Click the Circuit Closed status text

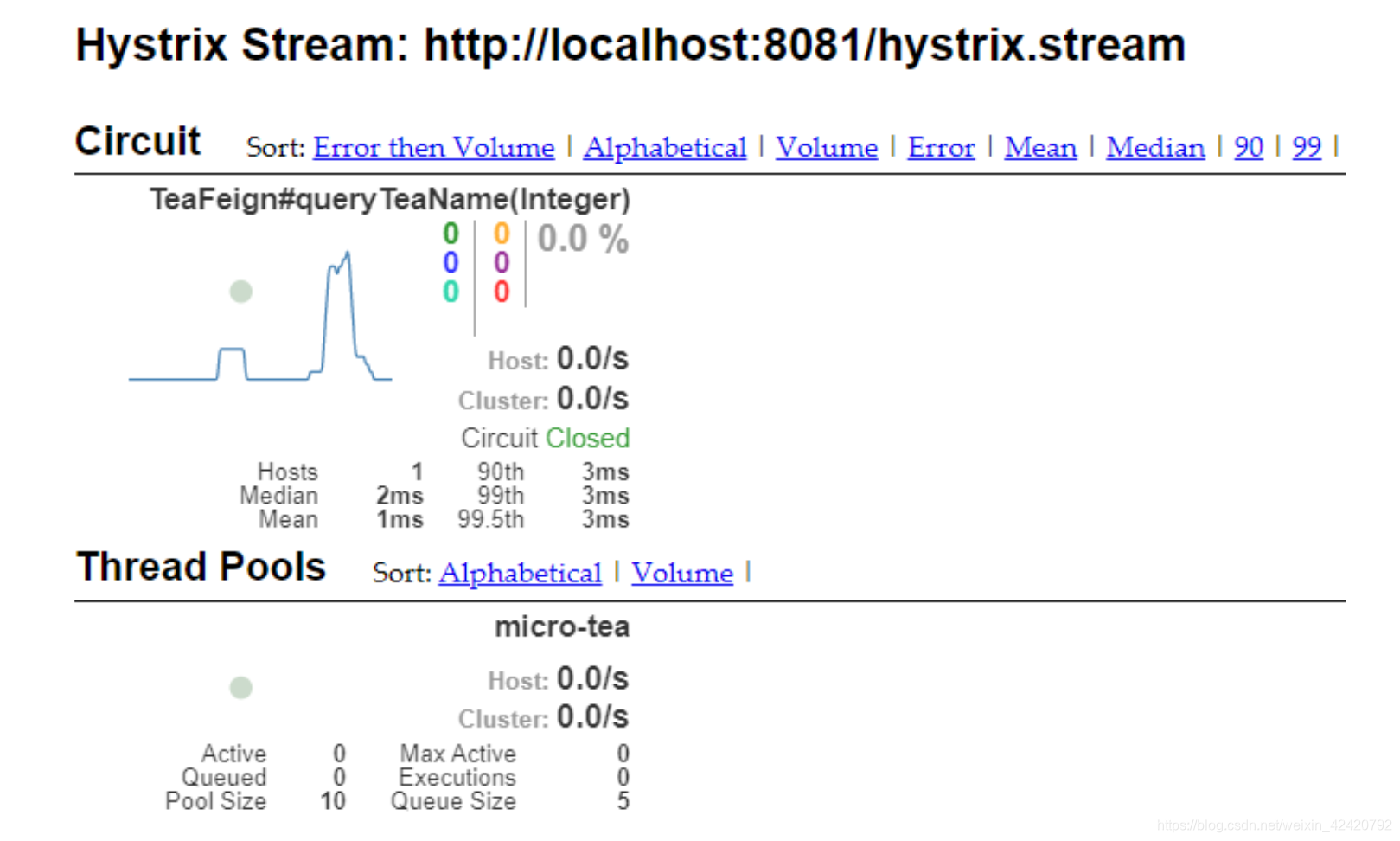(545, 439)
